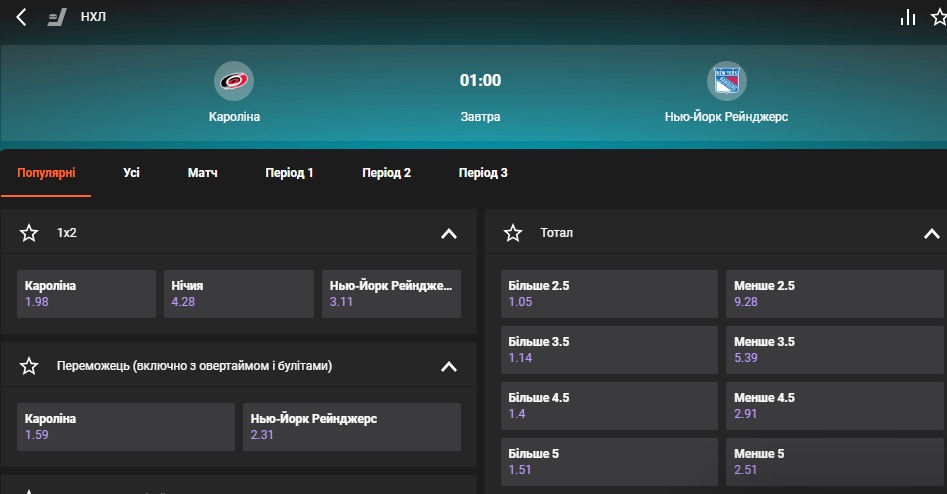Click the 01:00 match start time
This screenshot has width=947, height=494.
(x=480, y=80)
